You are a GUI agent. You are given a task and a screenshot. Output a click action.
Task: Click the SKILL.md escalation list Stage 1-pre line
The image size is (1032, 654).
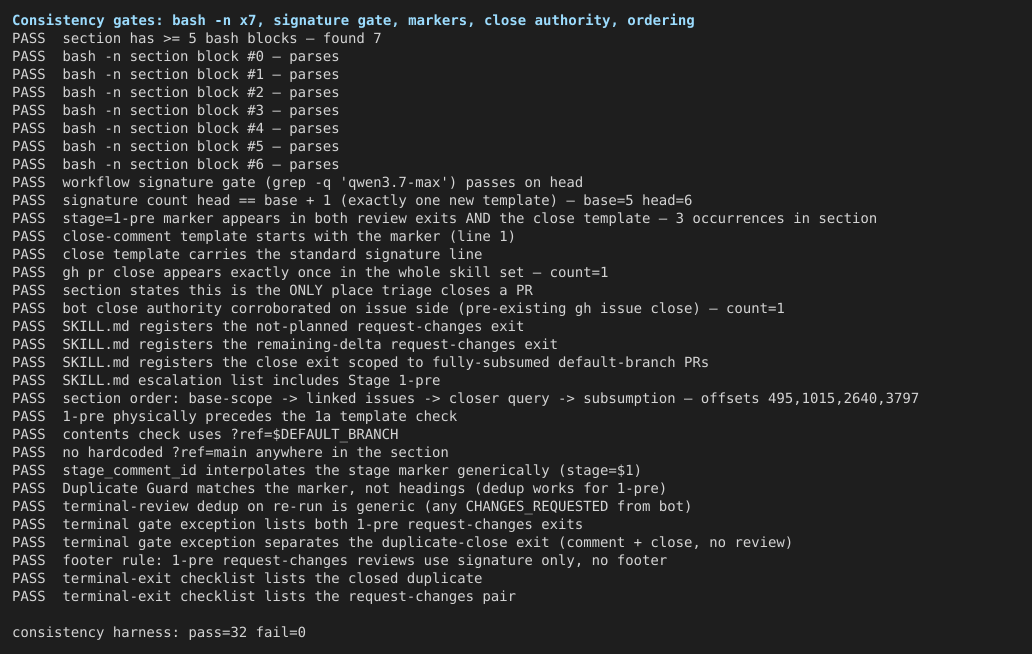tap(226, 380)
